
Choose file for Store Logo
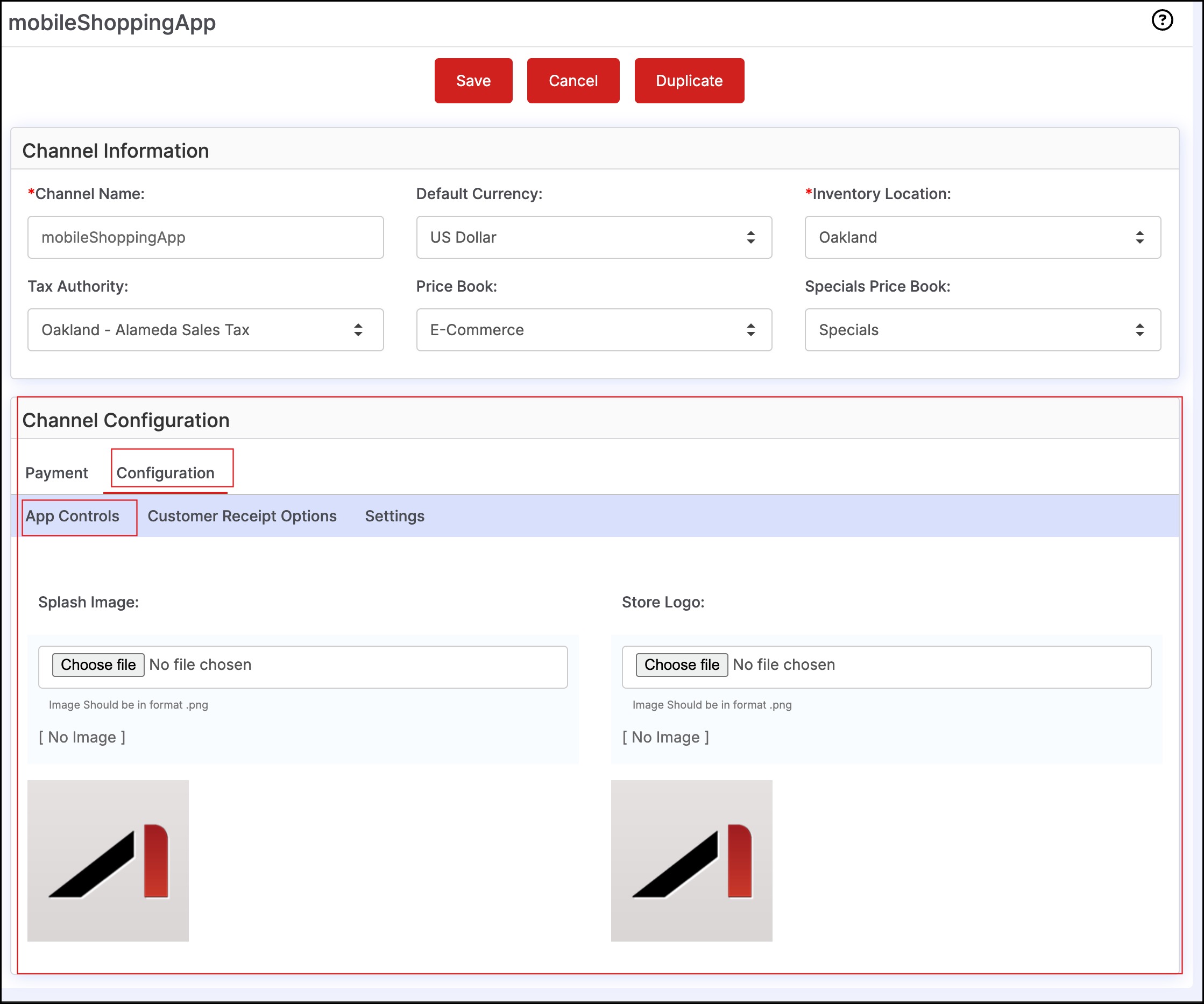[x=681, y=664]
